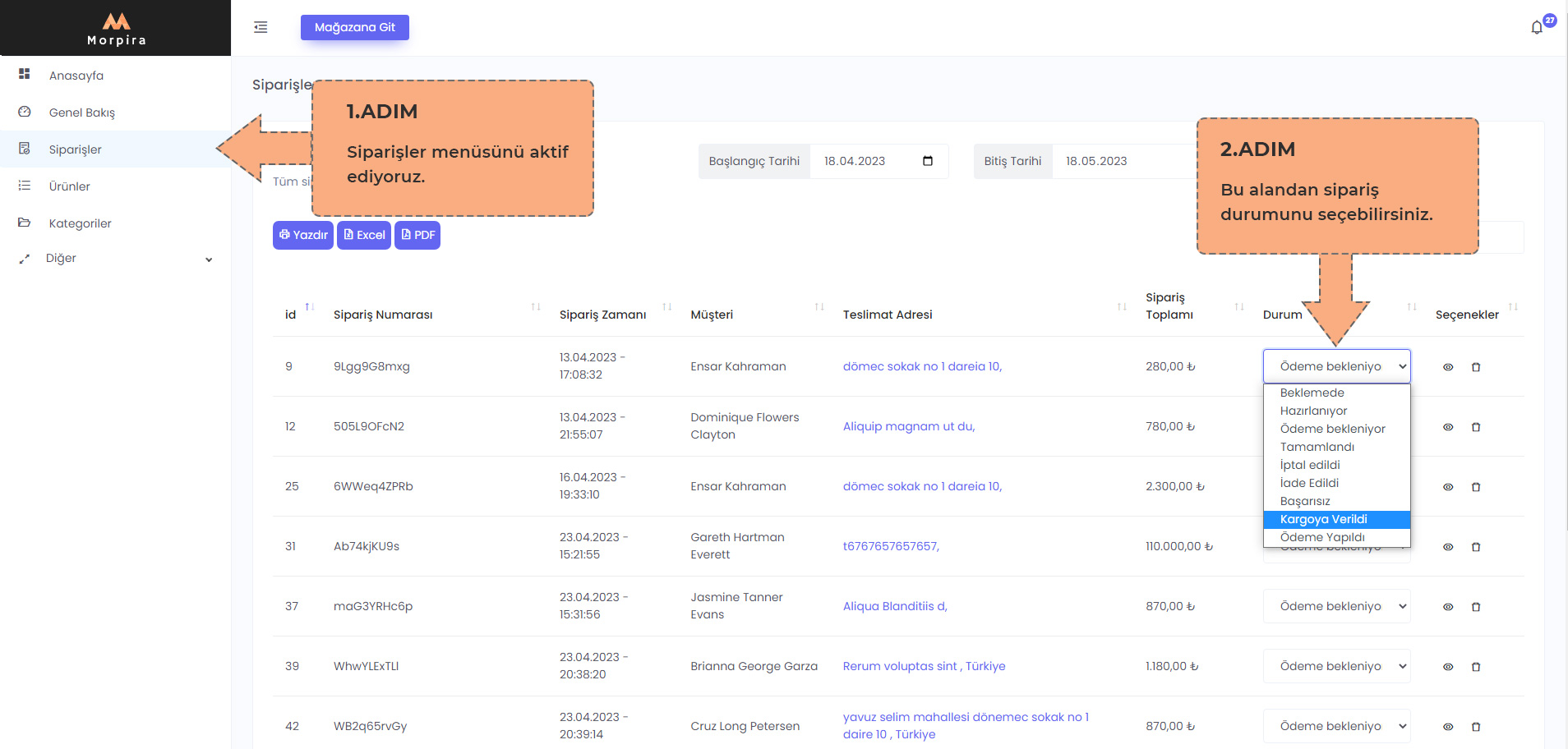Screen dimensions: 1568x749
Task: Sort by Sipariş Zamanı column arrows
Action: click(667, 307)
